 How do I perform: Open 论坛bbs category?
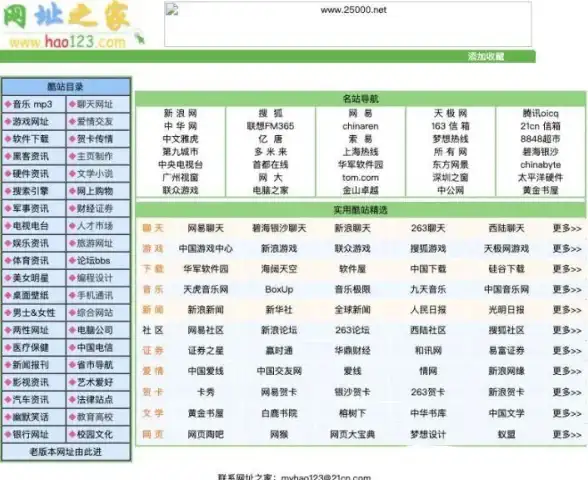(x=93, y=261)
